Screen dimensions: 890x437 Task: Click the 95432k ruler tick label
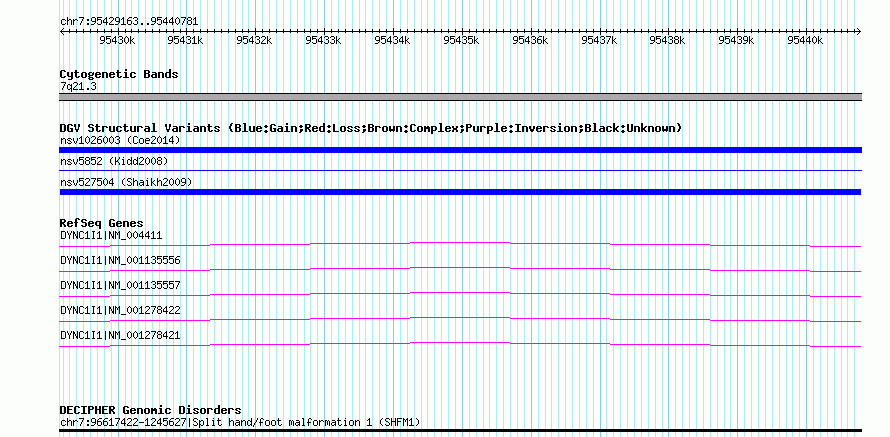click(x=254, y=40)
